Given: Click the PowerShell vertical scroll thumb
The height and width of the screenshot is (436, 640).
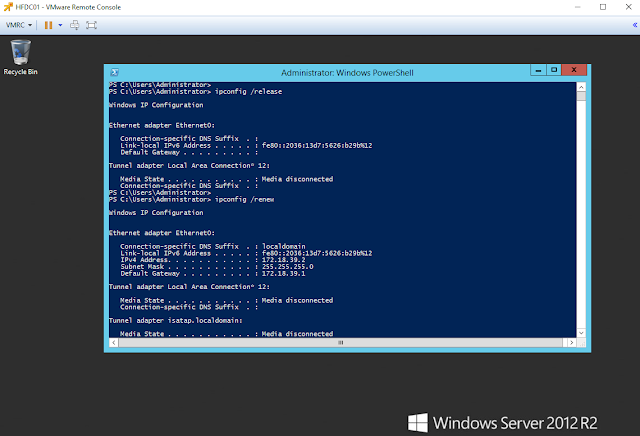Looking at the screenshot, I should click(581, 96).
